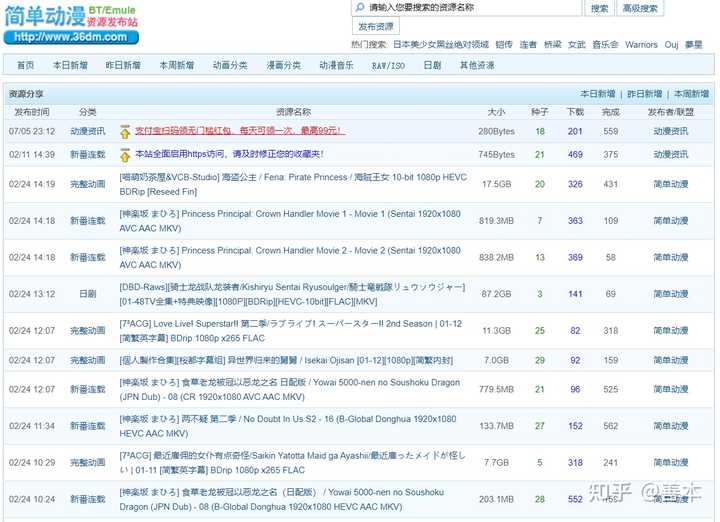Click download count 552 in last row
This screenshot has width=720, height=522.
point(575,499)
